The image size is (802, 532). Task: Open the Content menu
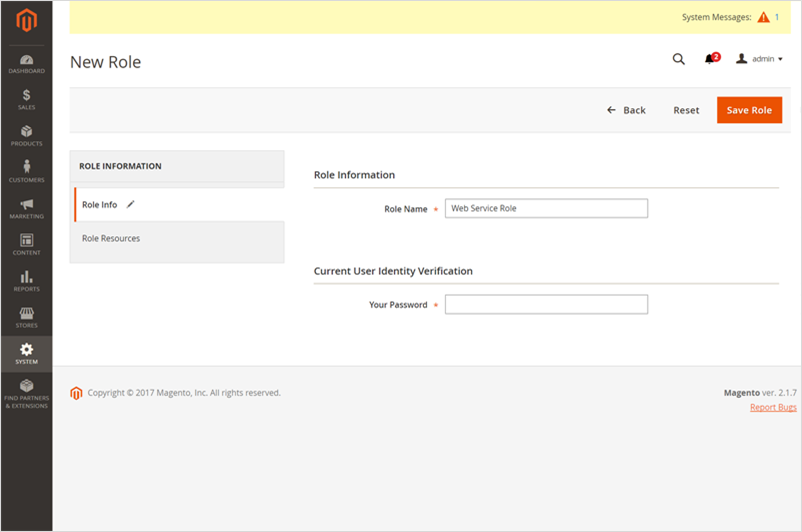(26, 245)
